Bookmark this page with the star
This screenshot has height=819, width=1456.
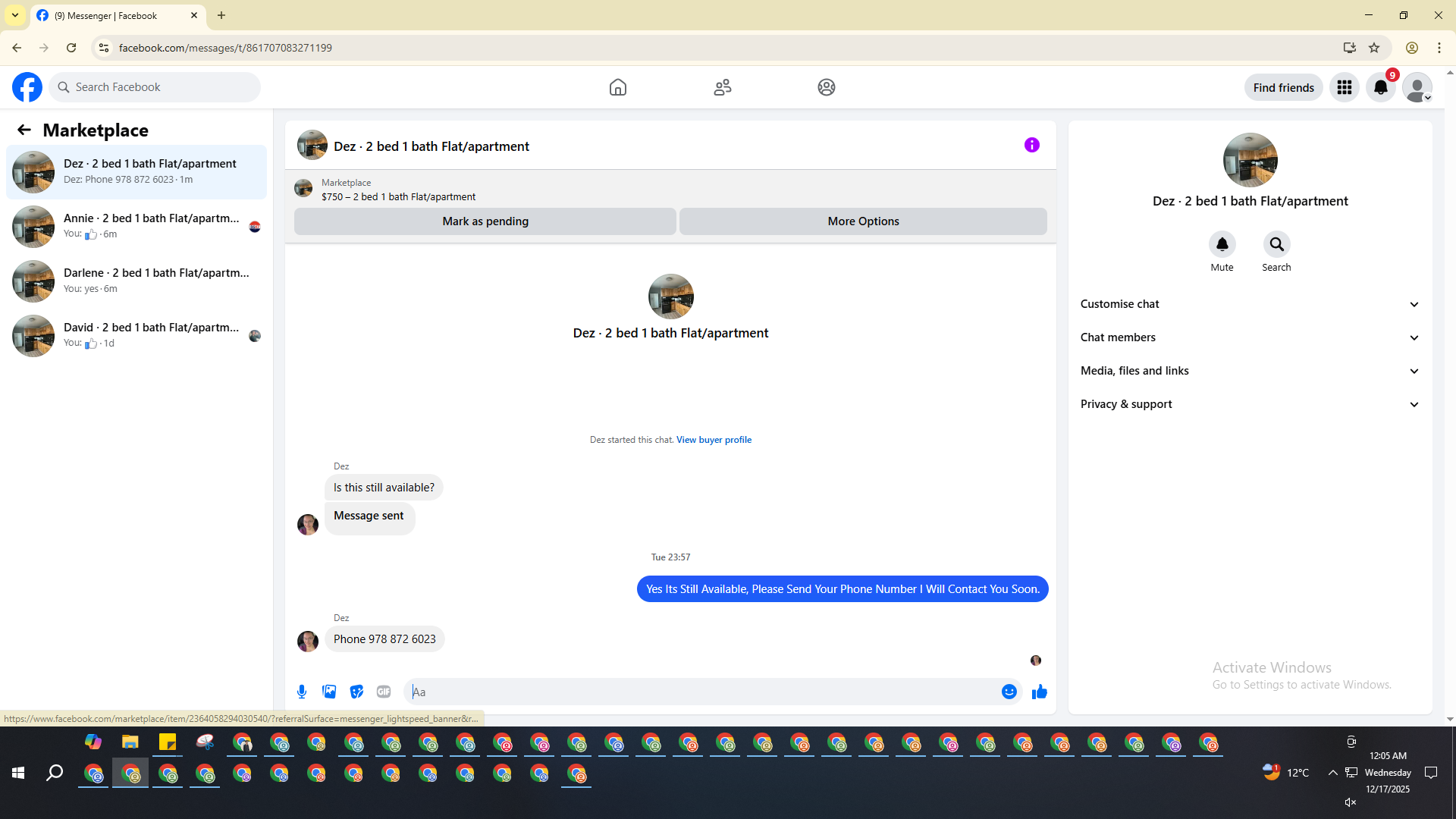tap(1374, 48)
